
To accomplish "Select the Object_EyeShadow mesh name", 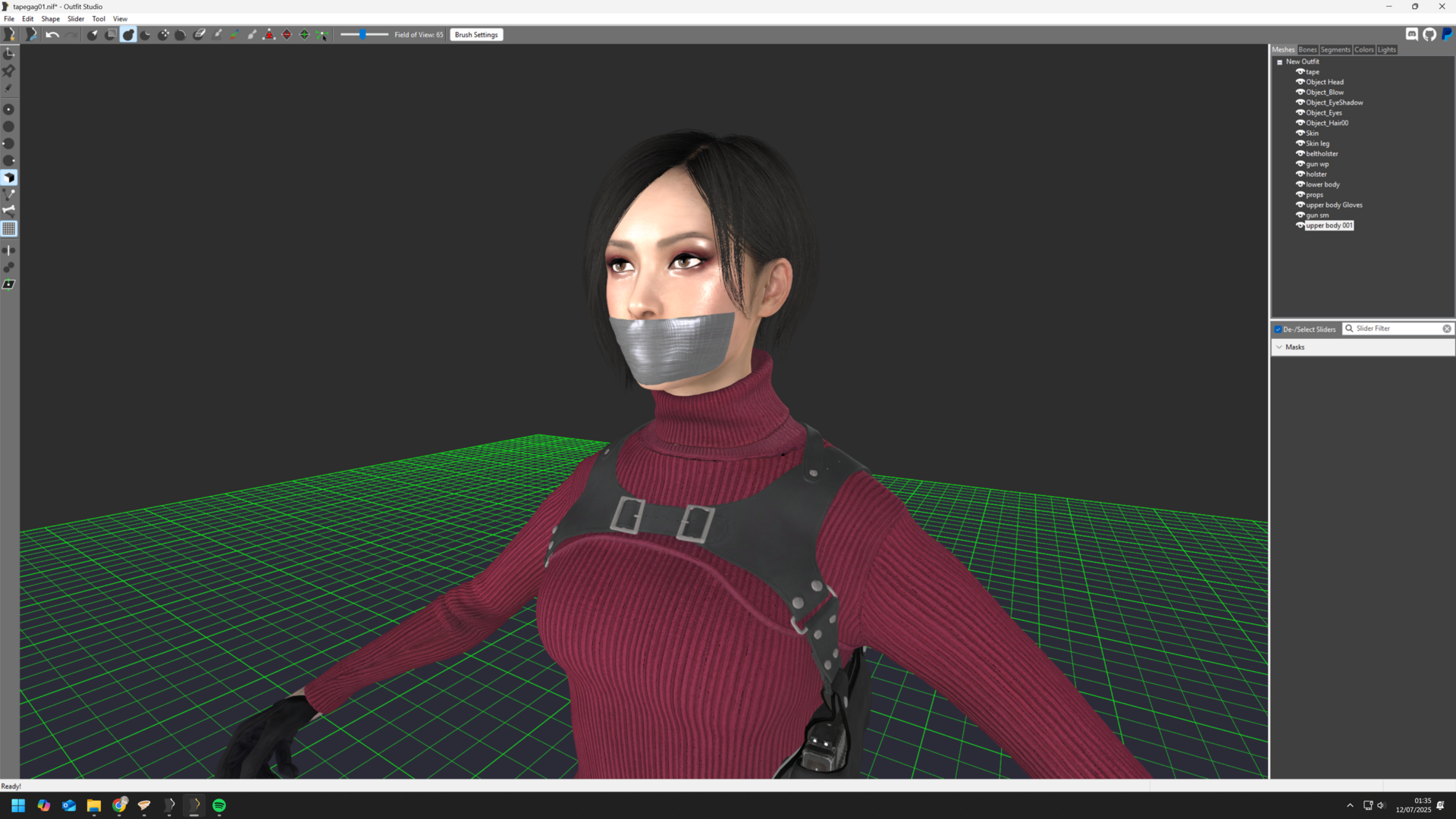I will (1335, 102).
